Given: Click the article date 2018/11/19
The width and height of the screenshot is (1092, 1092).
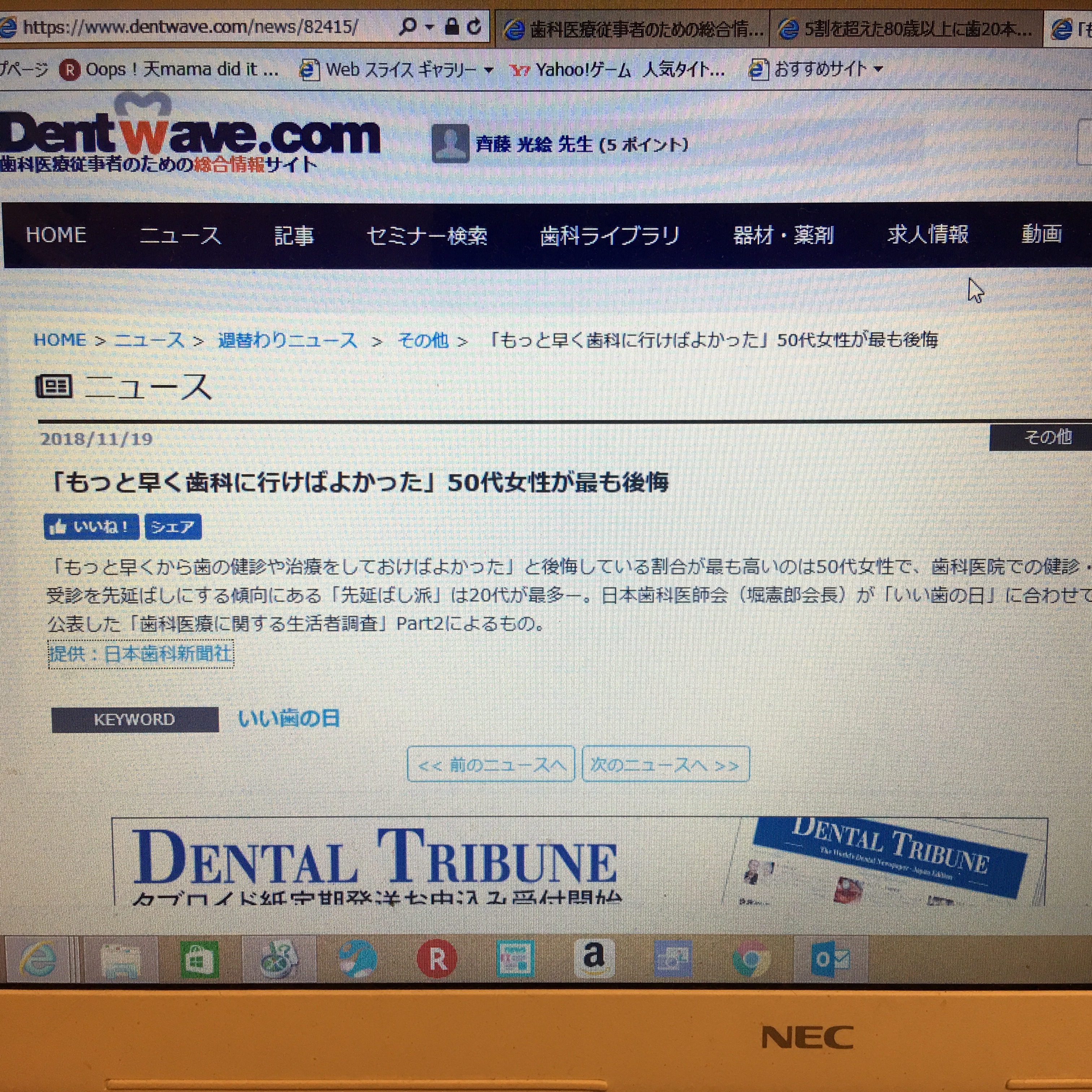Looking at the screenshot, I should point(97,439).
